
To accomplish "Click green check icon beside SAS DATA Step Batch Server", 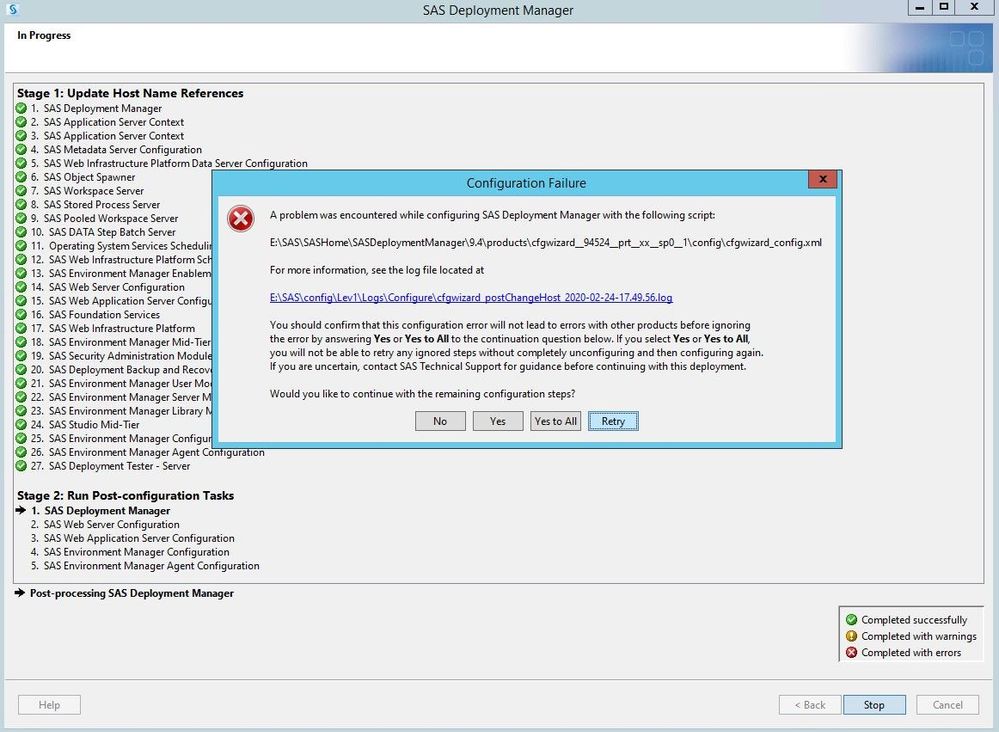I will [21, 232].
